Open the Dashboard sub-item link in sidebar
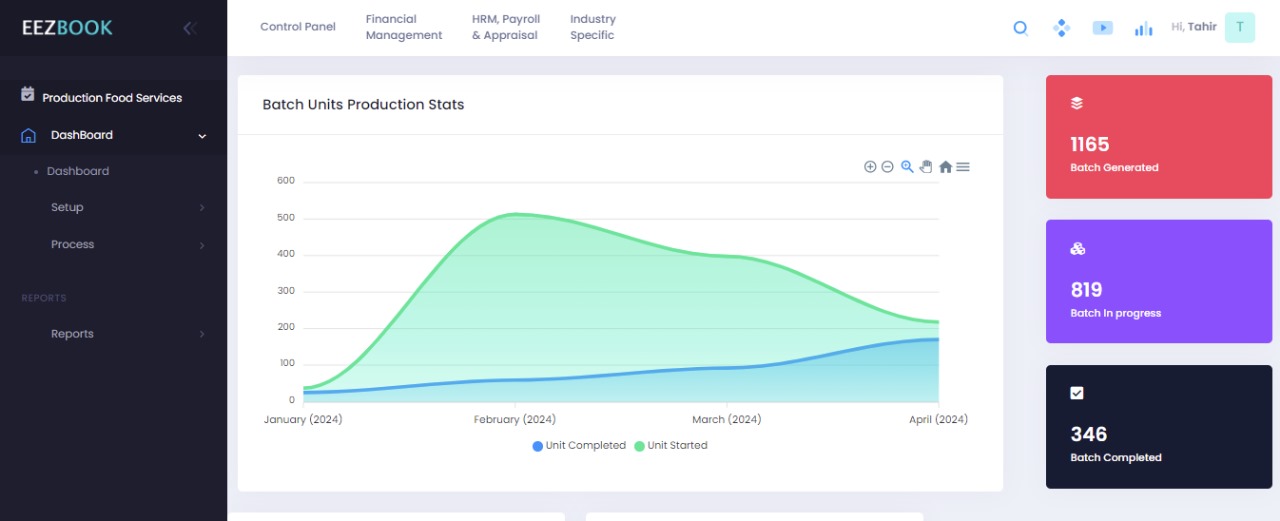The width and height of the screenshot is (1280, 521). pyautogui.click(x=78, y=171)
